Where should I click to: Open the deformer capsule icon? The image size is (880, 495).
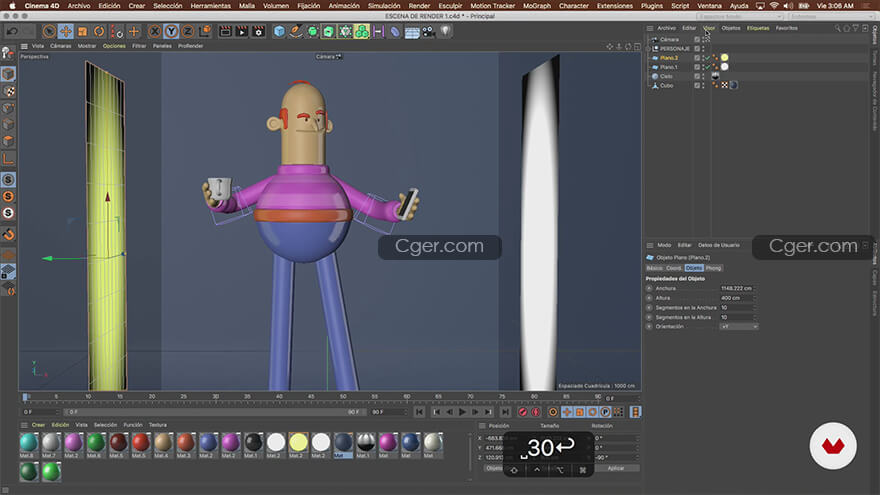(x=395, y=31)
